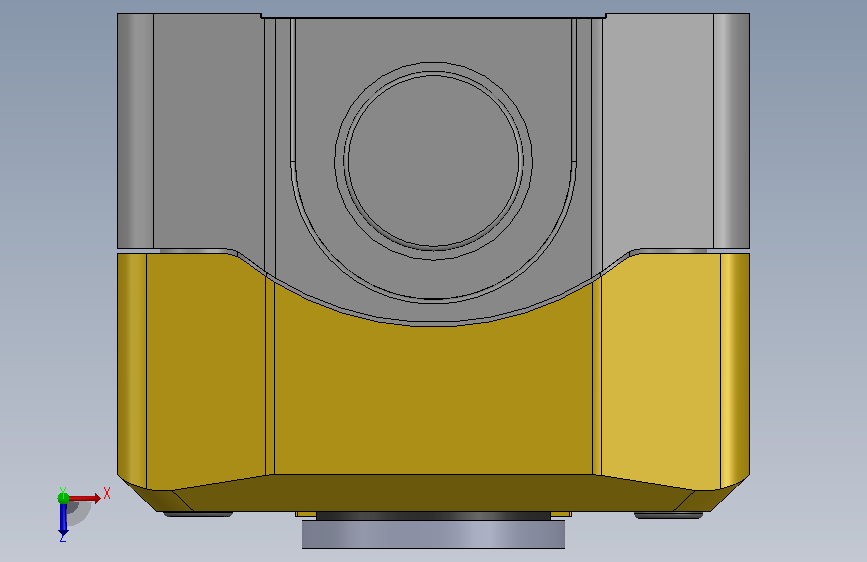Select the round gray flange under the model
The image size is (867, 562).
pyautogui.click(x=434, y=534)
